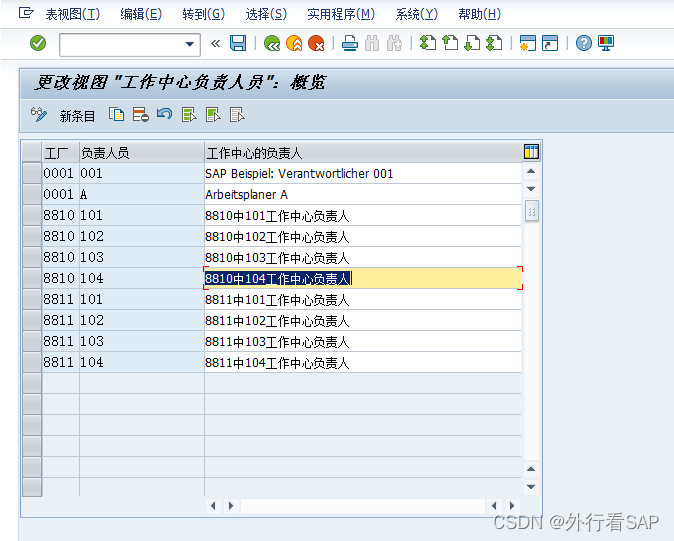Click scroll-down arrow below top arrow

click(531, 189)
